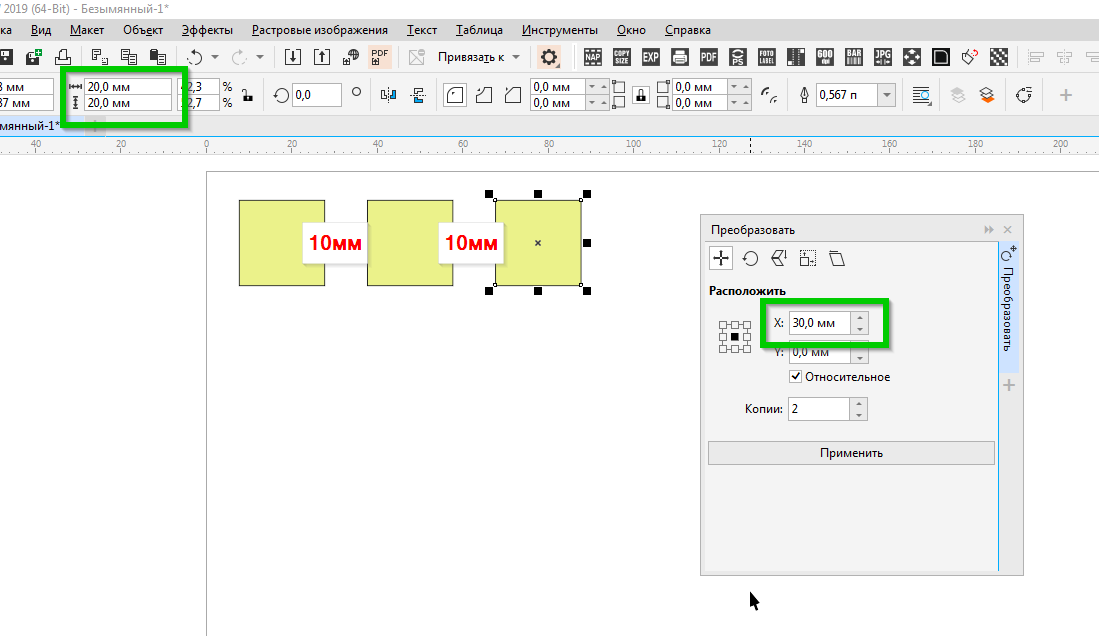1099x636 pixels.
Task: Click the Копии count input field
Action: coord(819,409)
